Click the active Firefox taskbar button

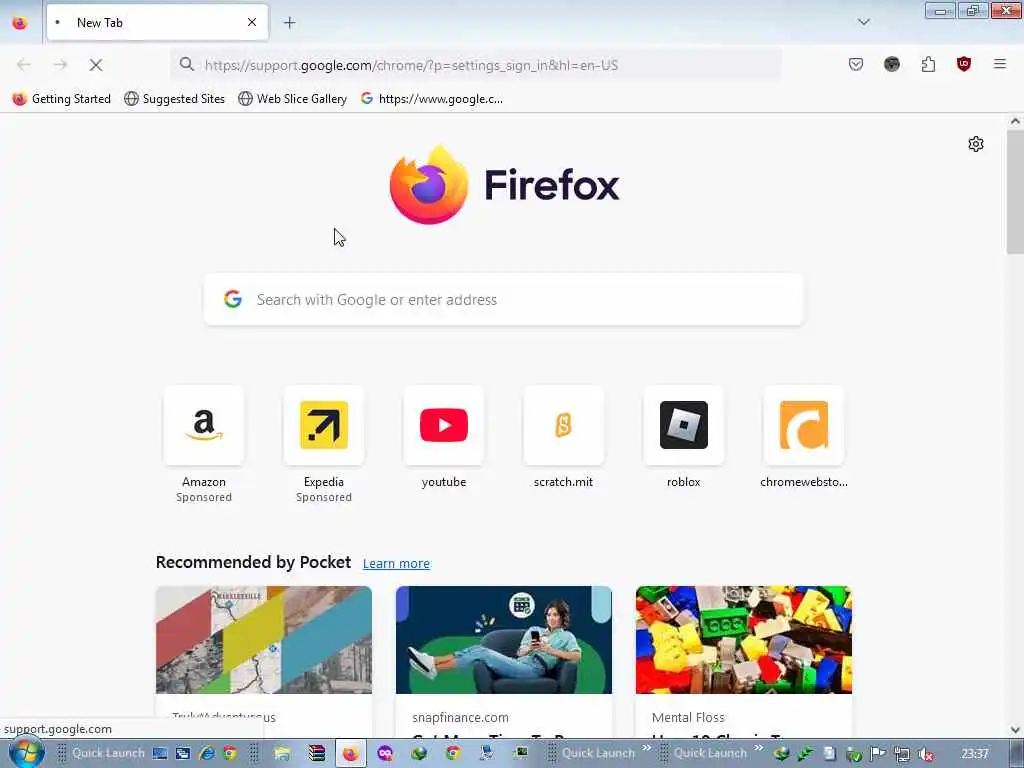tap(351, 754)
